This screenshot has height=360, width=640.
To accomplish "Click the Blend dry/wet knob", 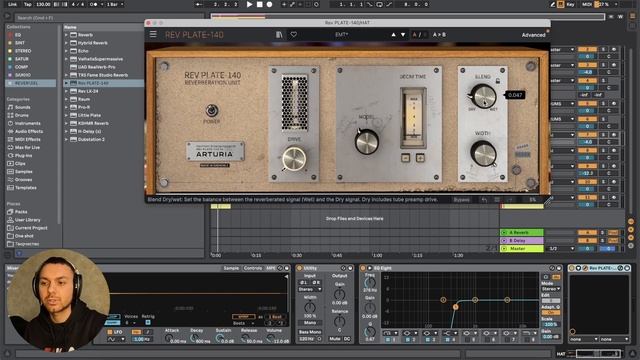I will [x=484, y=96].
